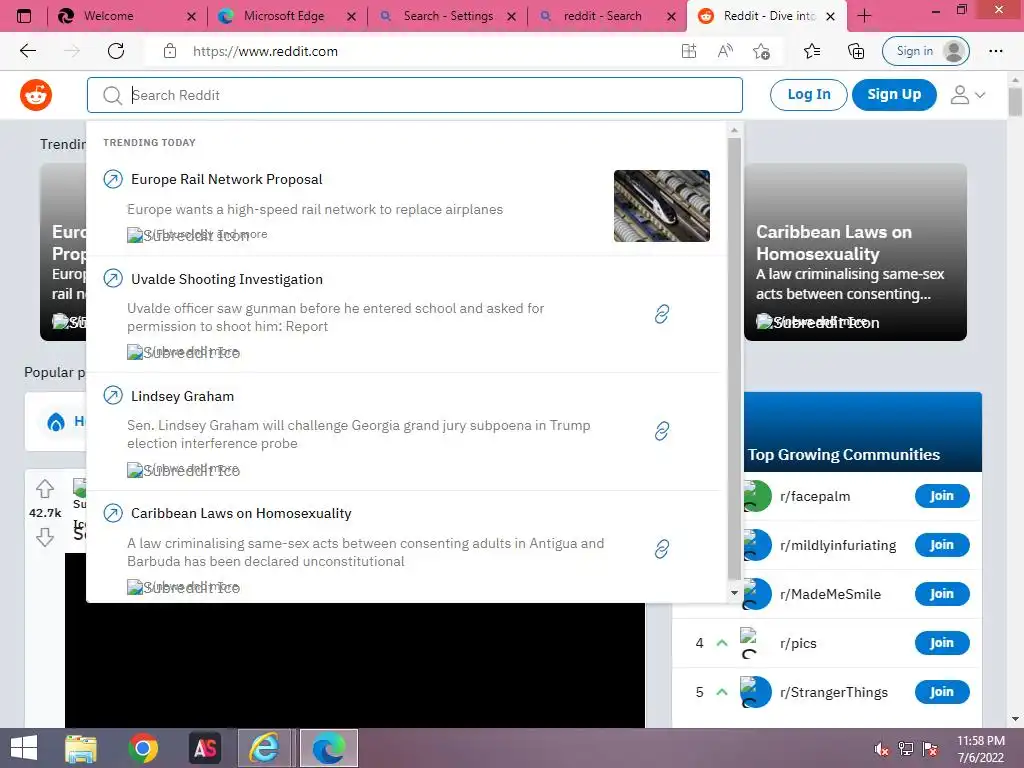Close the Welcome tab
This screenshot has height=768, width=1024.
point(191,16)
